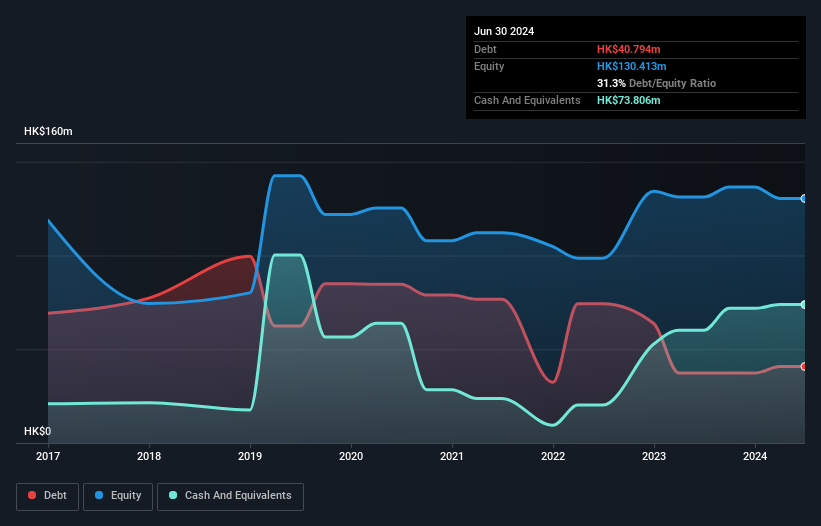Click the 2020 x-axis label
Image resolution: width=821 pixels, height=526 pixels.
click(x=351, y=456)
